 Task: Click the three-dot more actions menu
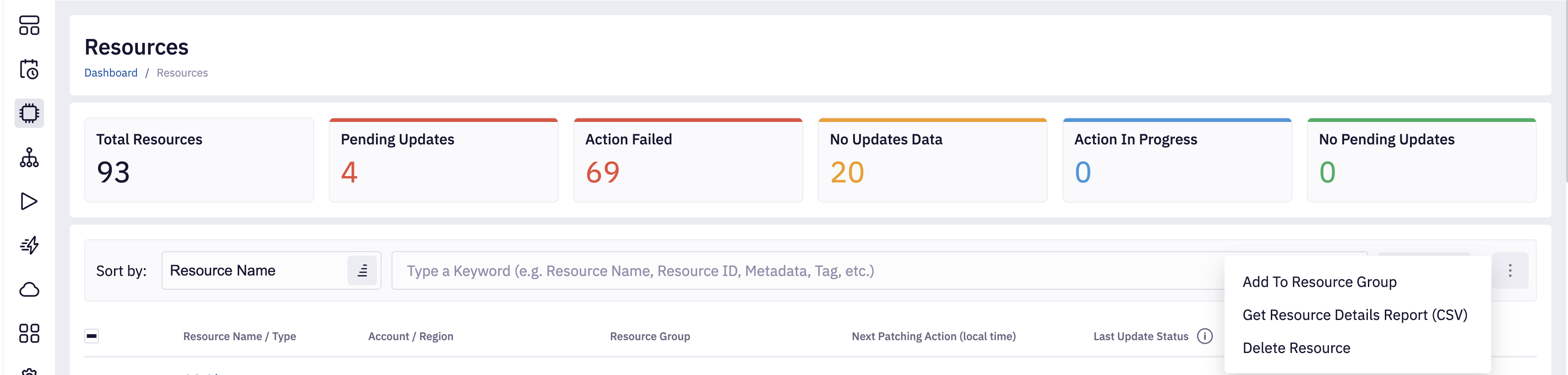1509,271
